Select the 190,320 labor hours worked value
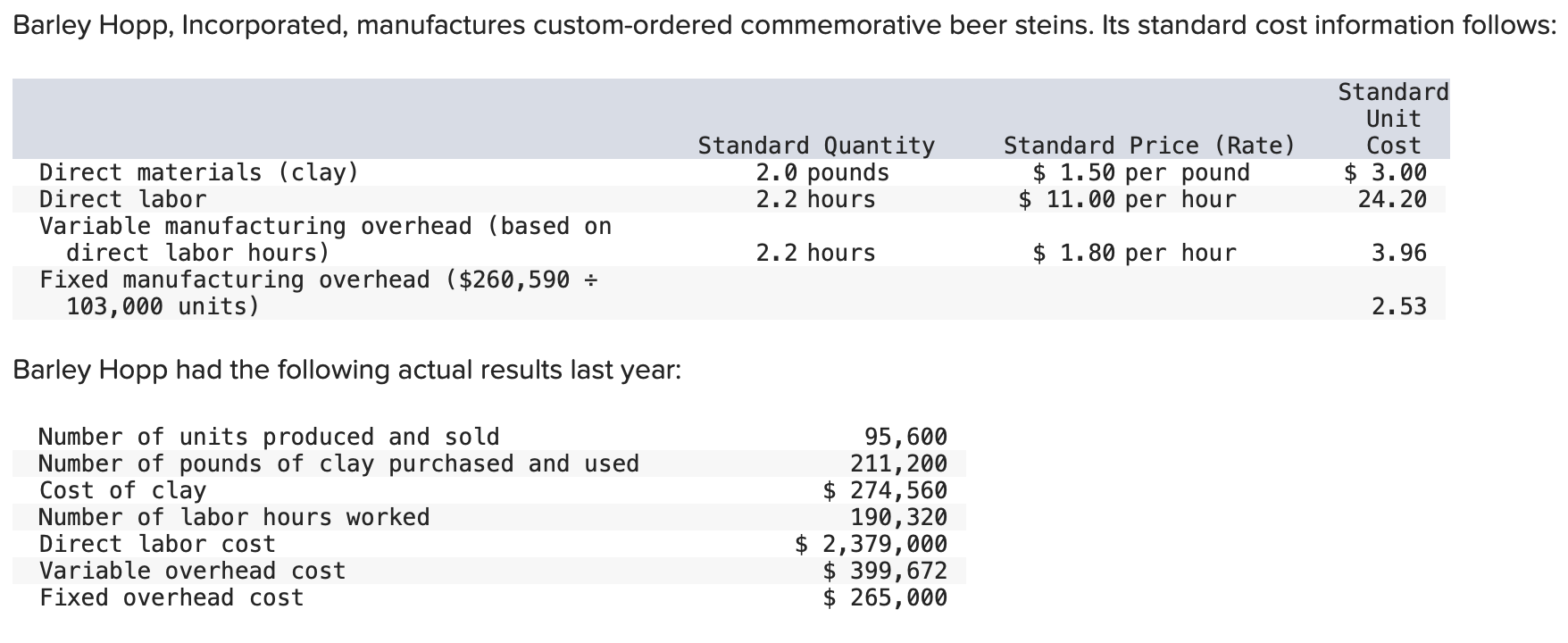1568x643 pixels. (x=898, y=517)
